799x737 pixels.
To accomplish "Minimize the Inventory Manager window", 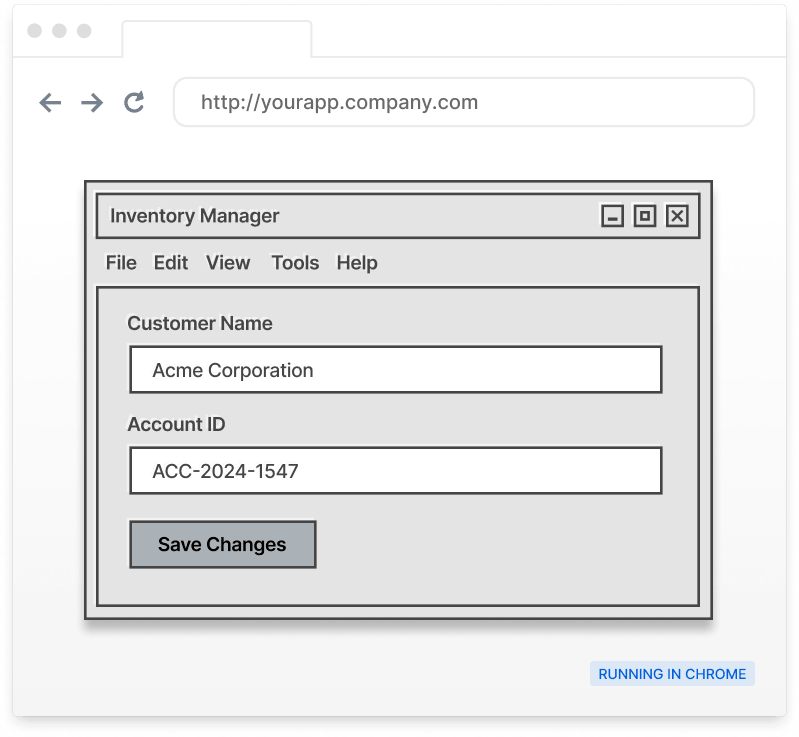I will click(613, 216).
